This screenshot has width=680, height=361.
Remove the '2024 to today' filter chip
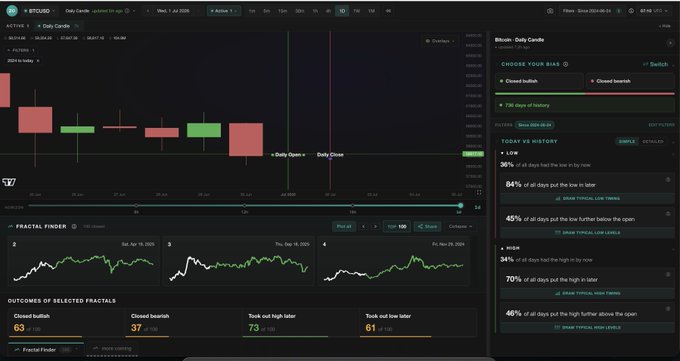click(38, 61)
